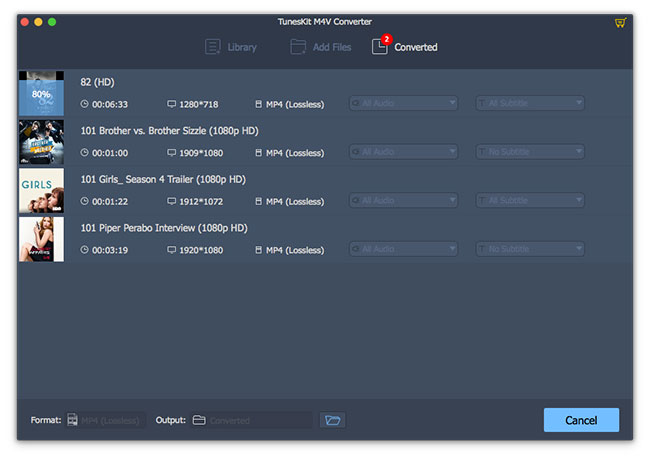Click the shopping cart icon
The image size is (650, 460).
click(x=620, y=22)
